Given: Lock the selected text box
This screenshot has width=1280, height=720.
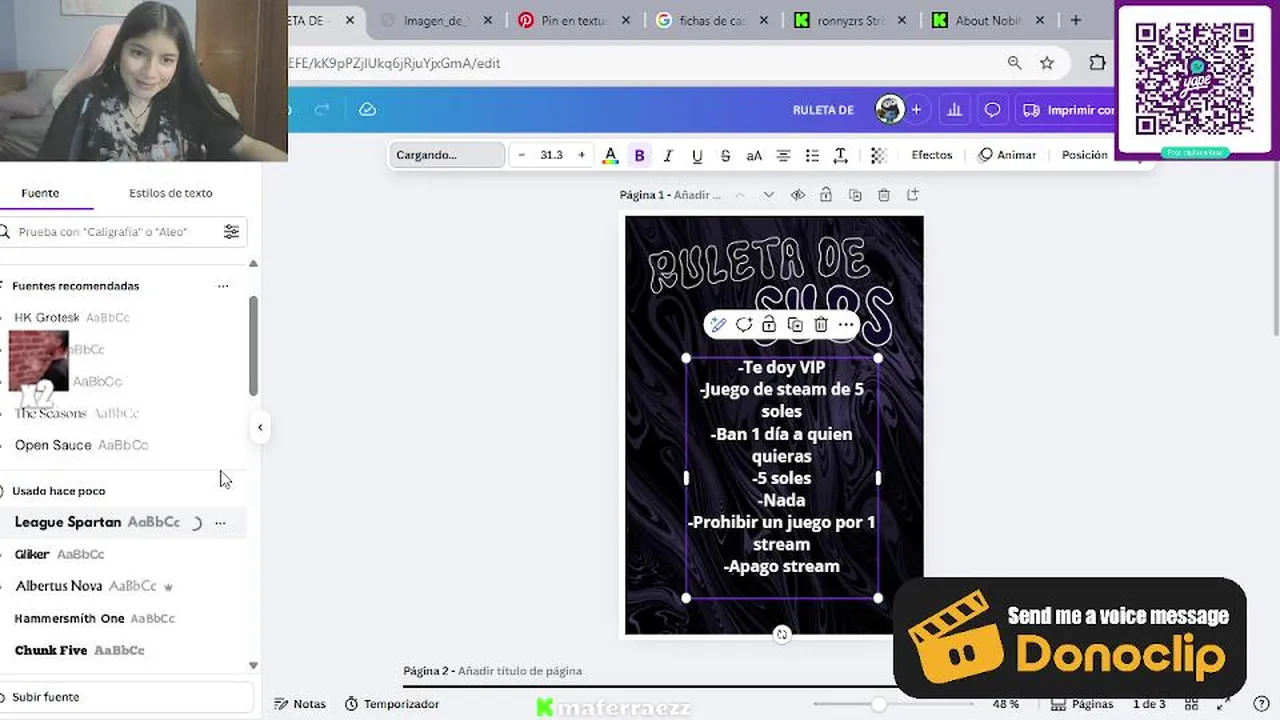Looking at the screenshot, I should coord(769,324).
